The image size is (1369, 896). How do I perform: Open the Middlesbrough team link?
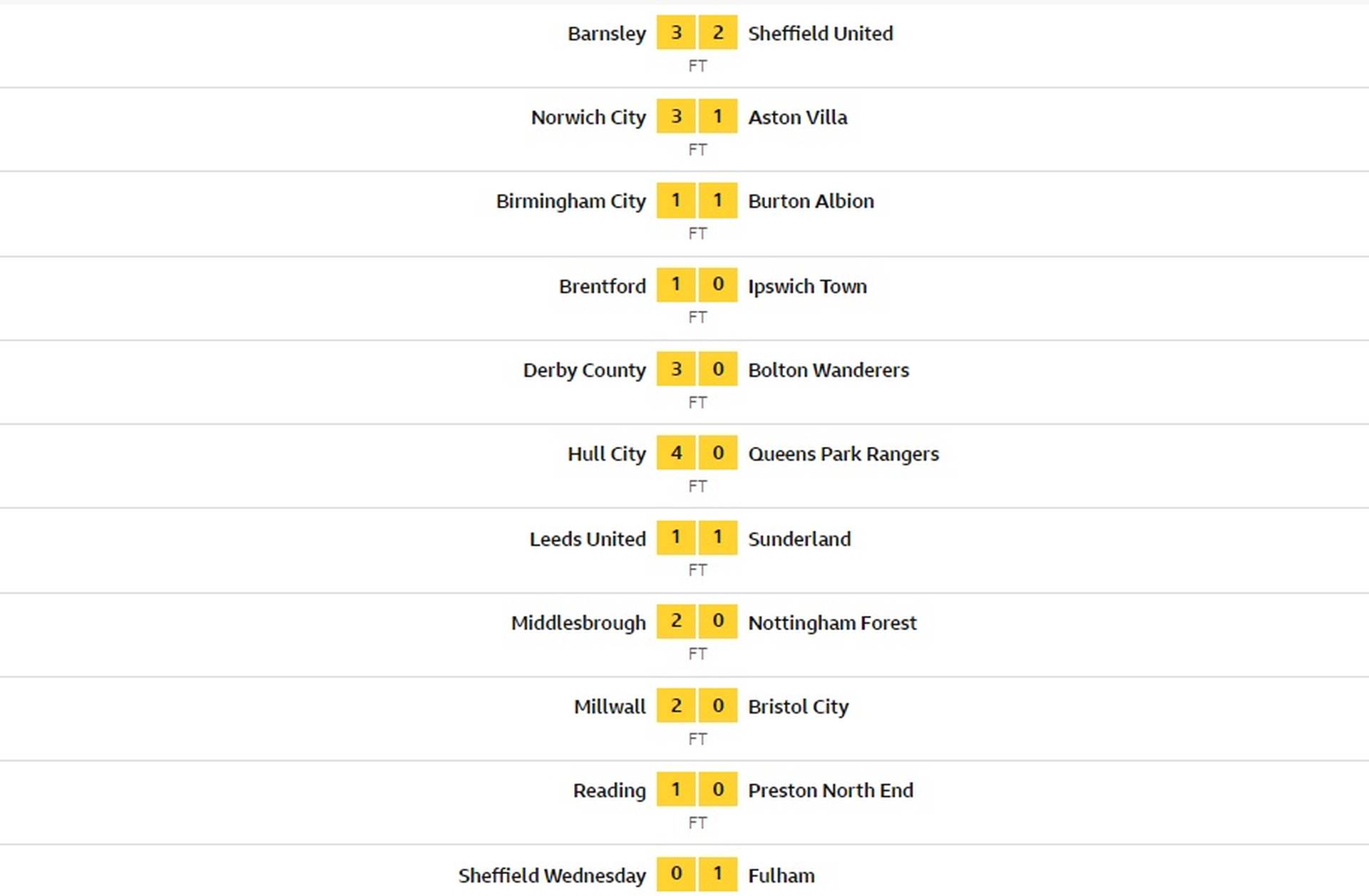[x=578, y=623]
